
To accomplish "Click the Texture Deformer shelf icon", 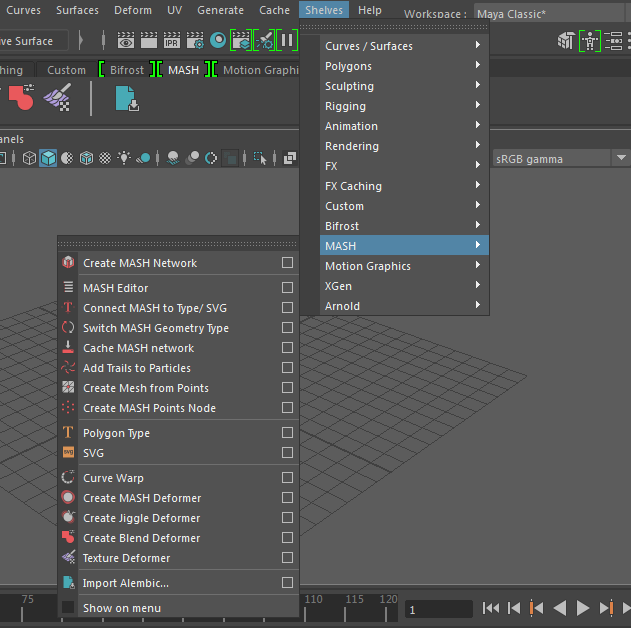I will pos(58,97).
